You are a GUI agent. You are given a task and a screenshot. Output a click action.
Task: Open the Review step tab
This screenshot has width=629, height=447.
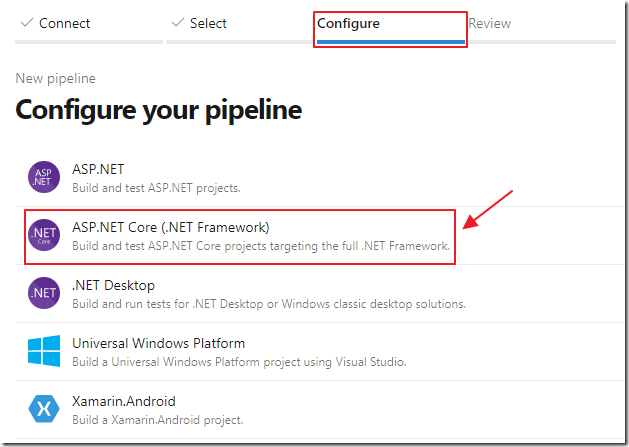(x=489, y=23)
